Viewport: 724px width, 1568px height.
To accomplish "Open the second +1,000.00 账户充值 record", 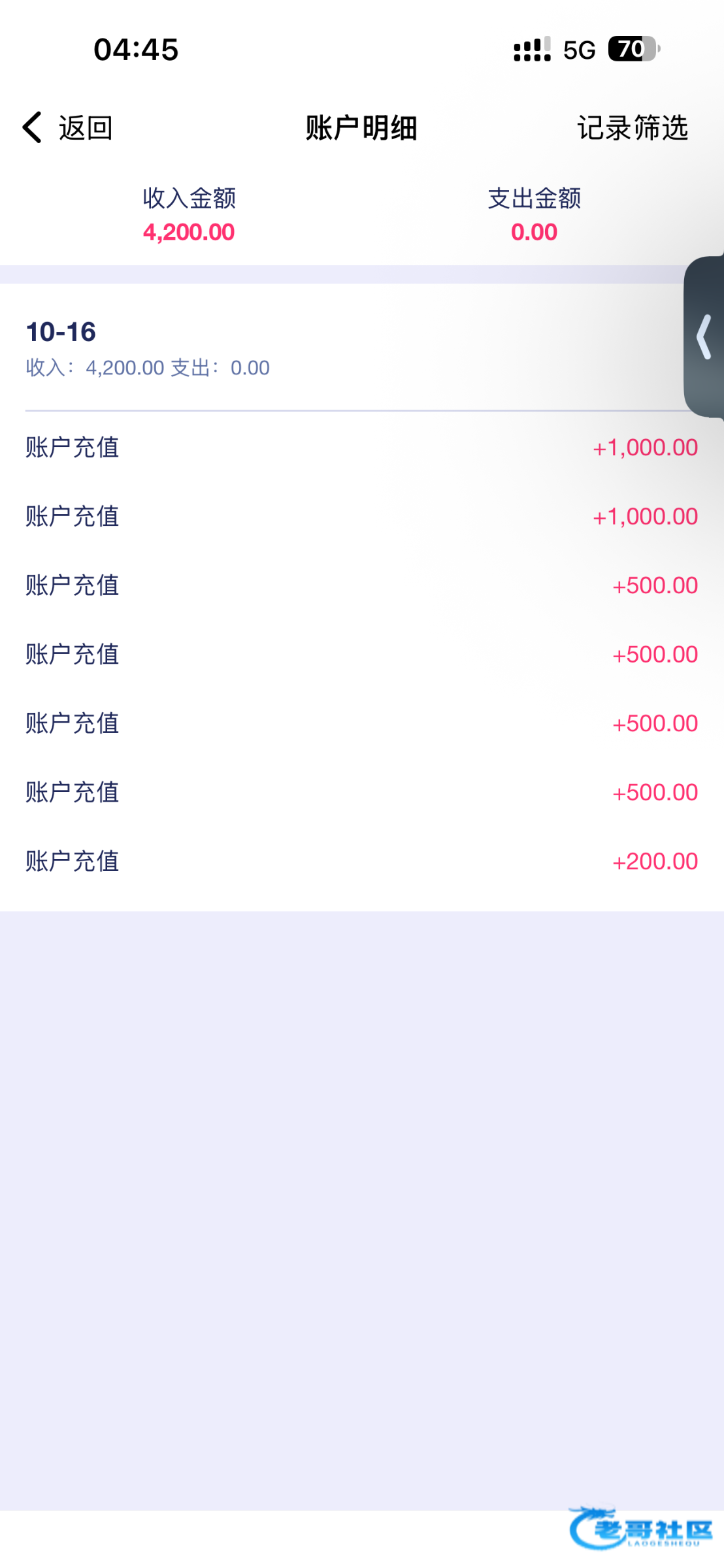I will 361,517.
